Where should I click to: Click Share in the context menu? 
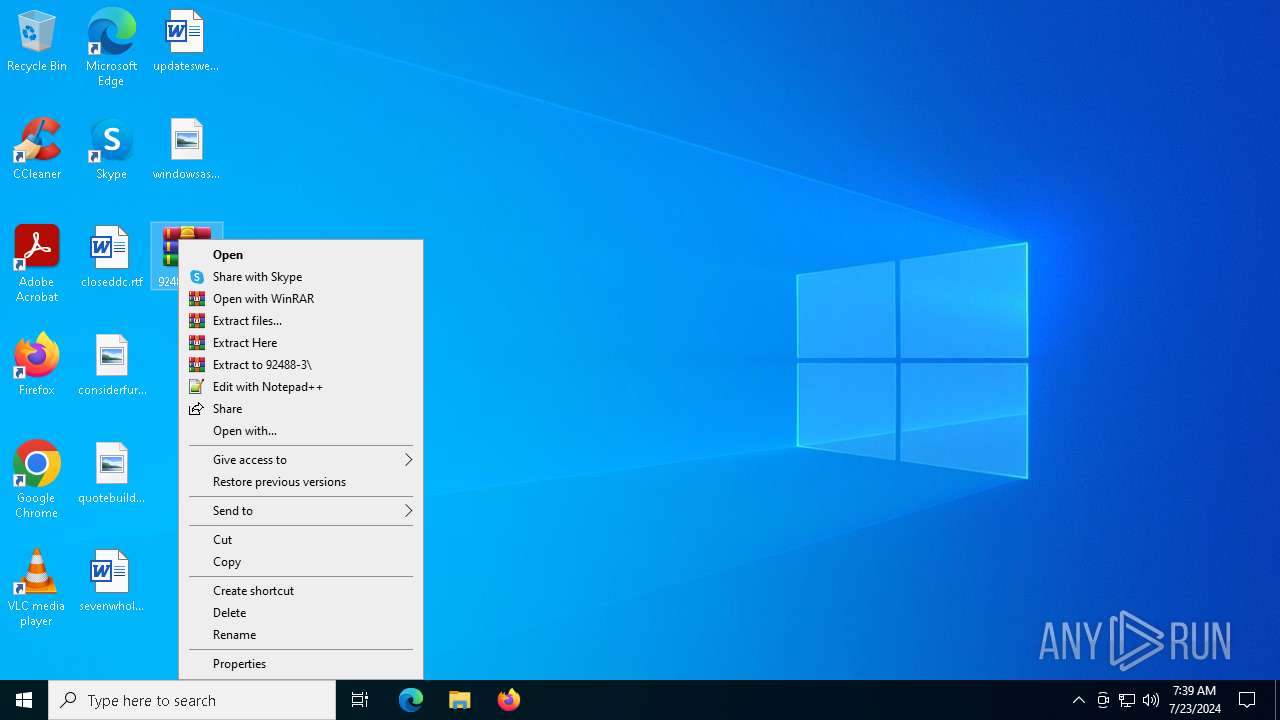click(x=301, y=409)
